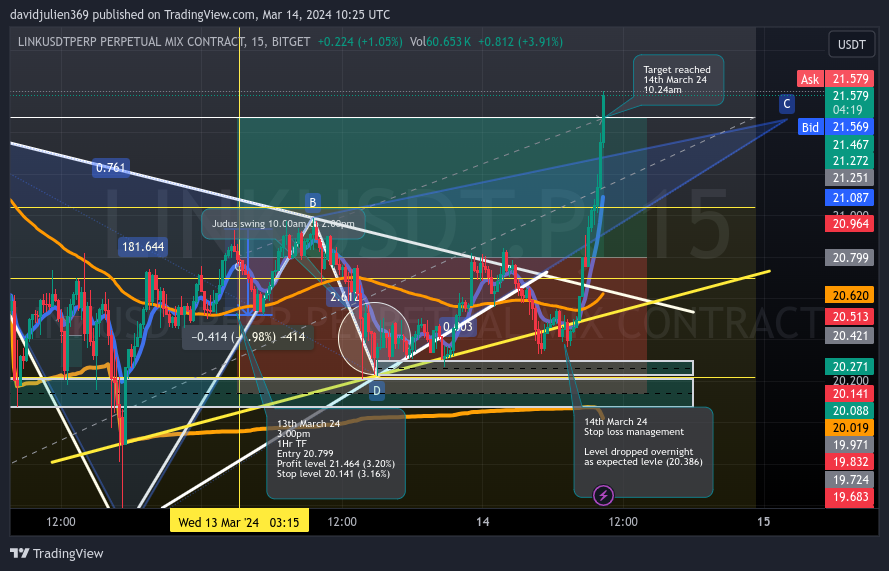Click the BITGET exchange name
The height and width of the screenshot is (571, 889).
[291, 41]
